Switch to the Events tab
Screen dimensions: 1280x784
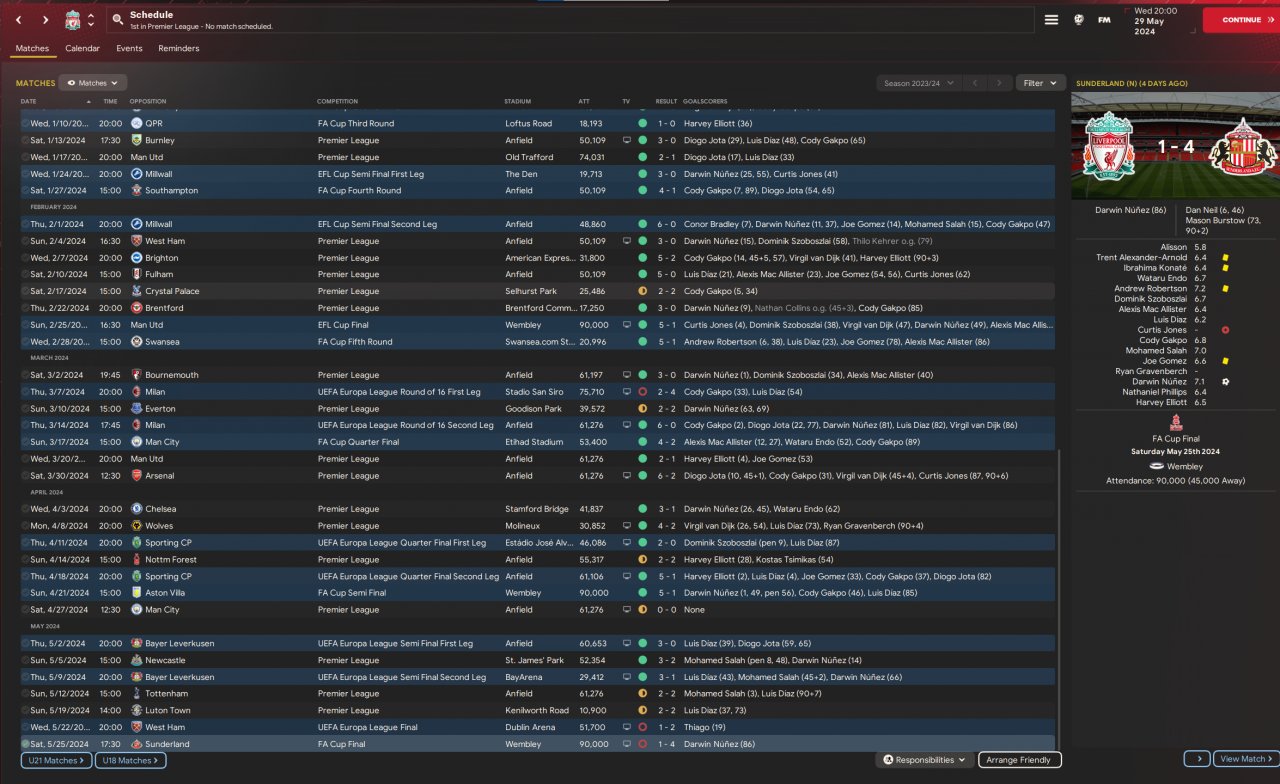point(129,48)
